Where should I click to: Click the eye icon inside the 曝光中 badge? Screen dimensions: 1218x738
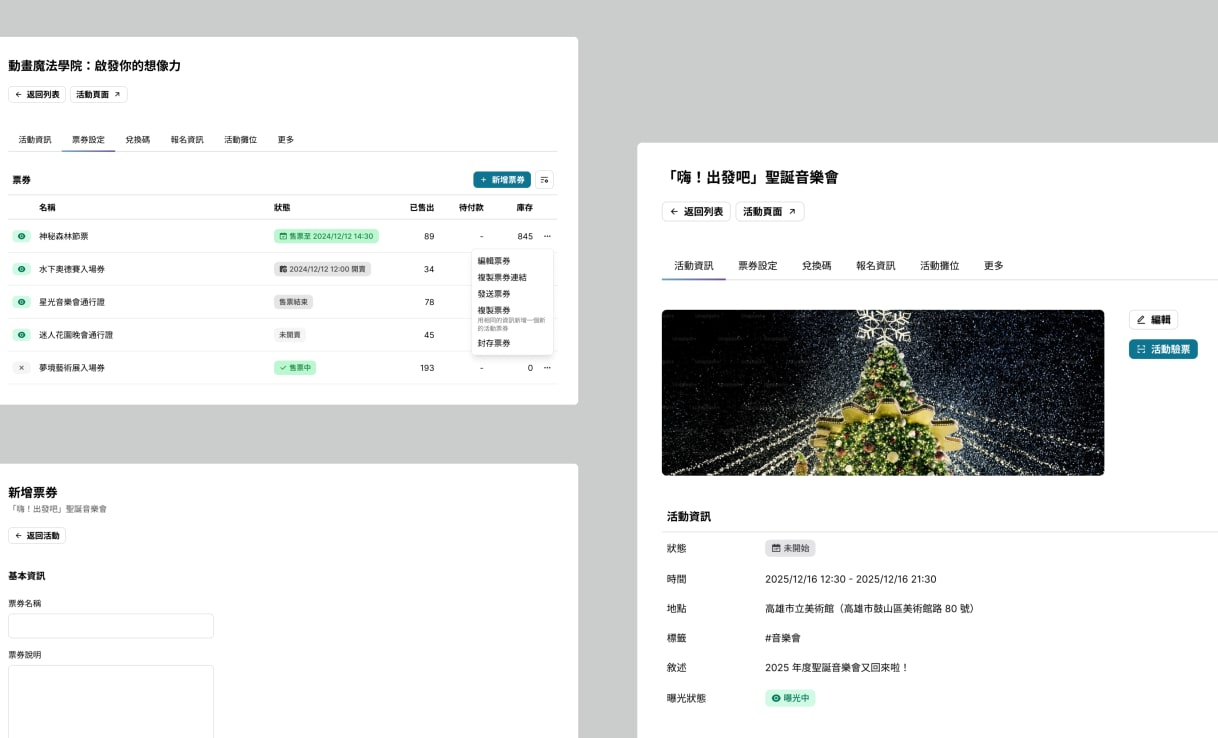point(777,698)
